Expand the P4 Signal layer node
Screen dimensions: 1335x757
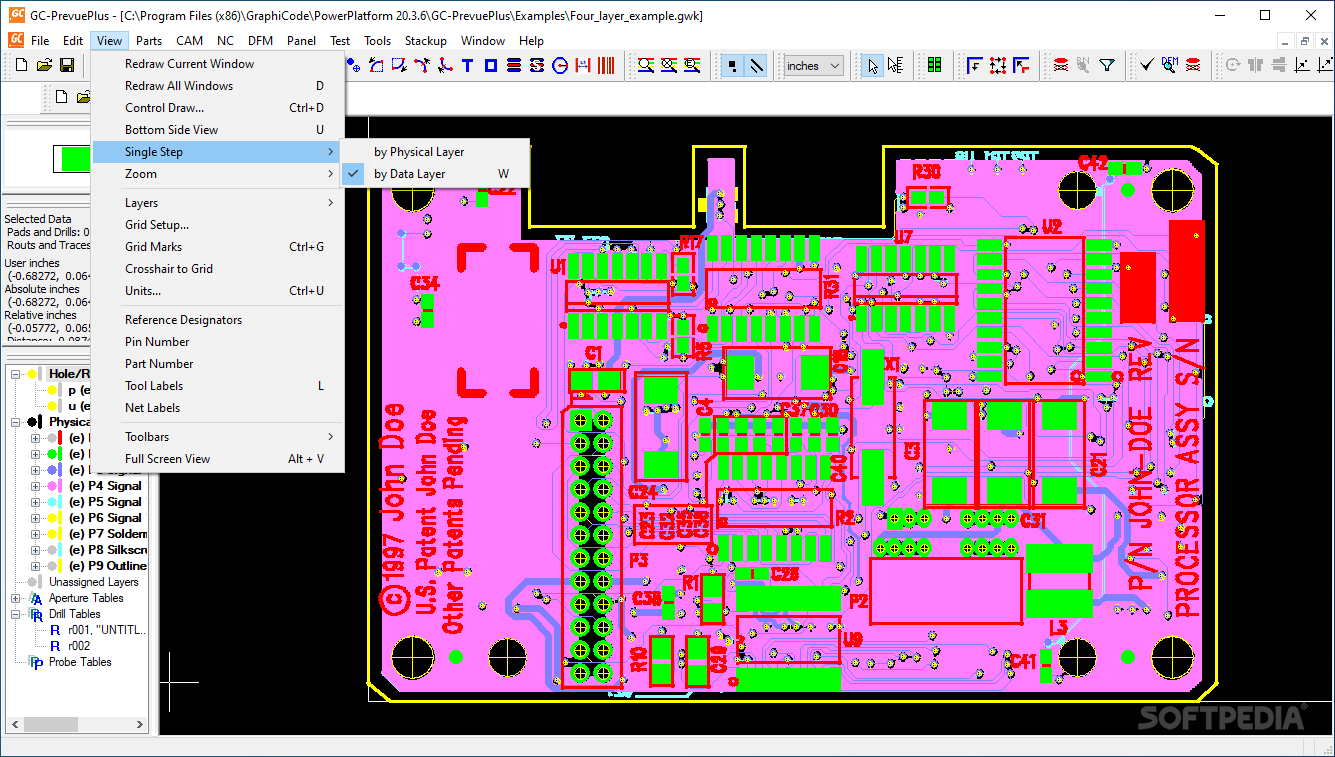(35, 486)
